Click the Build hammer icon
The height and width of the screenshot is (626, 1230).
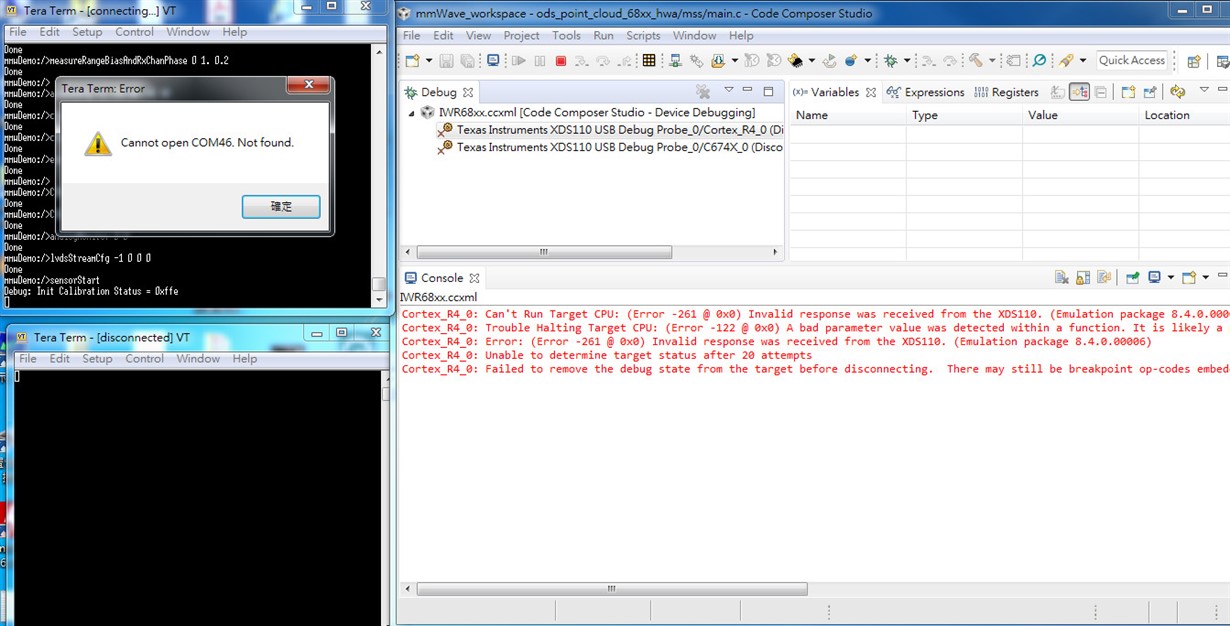click(x=975, y=61)
